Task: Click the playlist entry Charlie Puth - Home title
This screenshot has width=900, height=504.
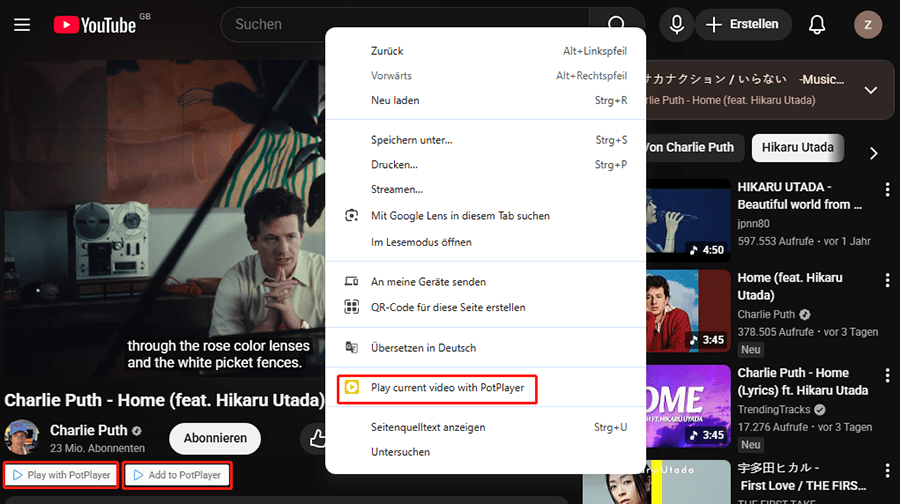Action: coord(730,100)
